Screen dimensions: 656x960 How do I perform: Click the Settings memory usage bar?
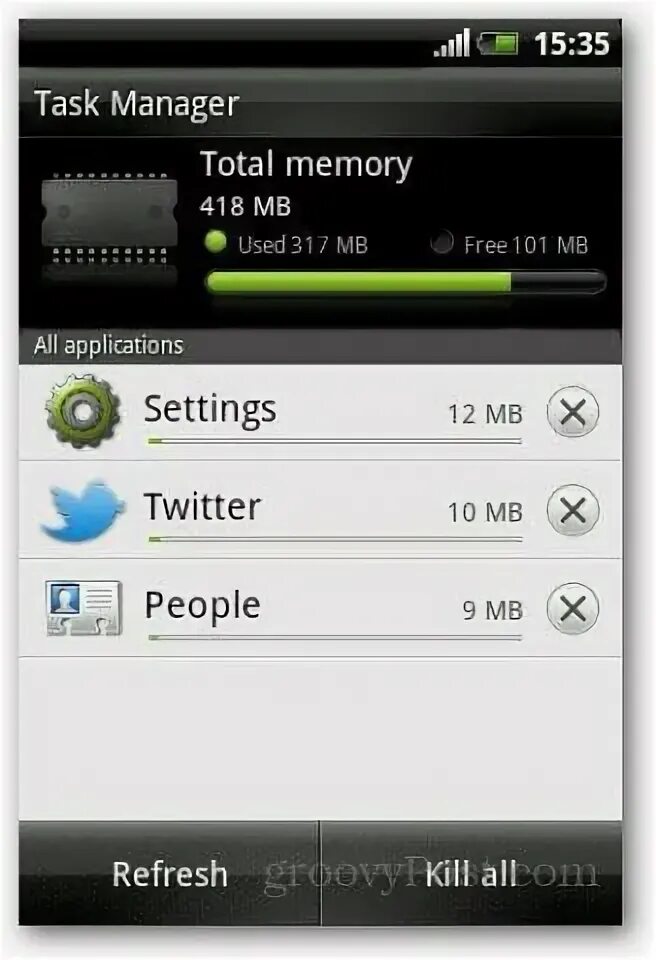pyautogui.click(x=334, y=440)
